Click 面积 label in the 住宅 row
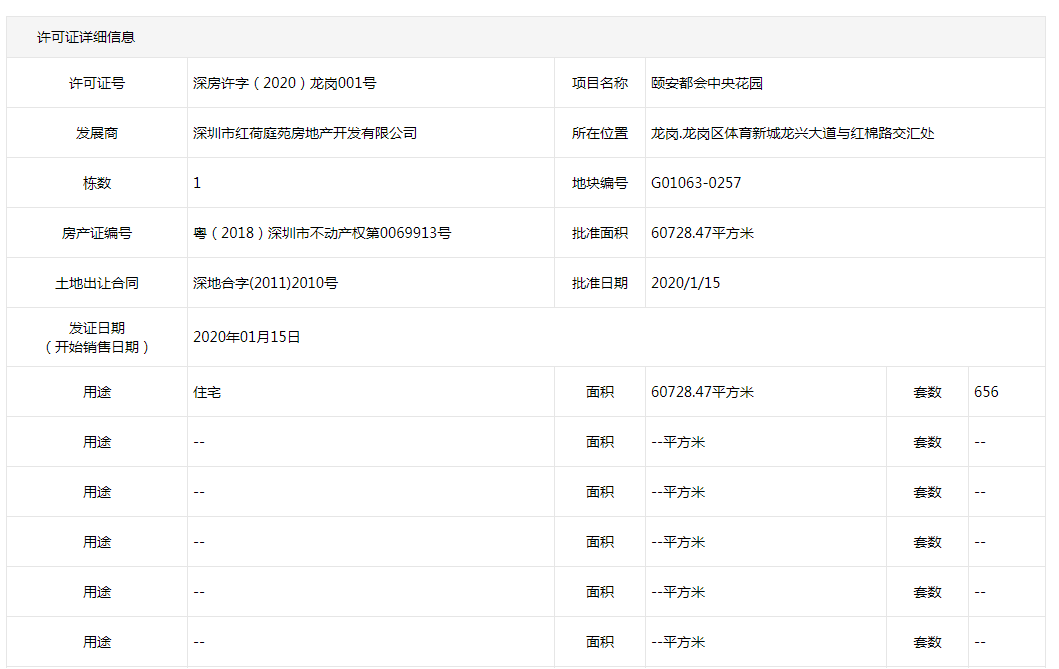This screenshot has height=669, width=1059. coord(600,392)
